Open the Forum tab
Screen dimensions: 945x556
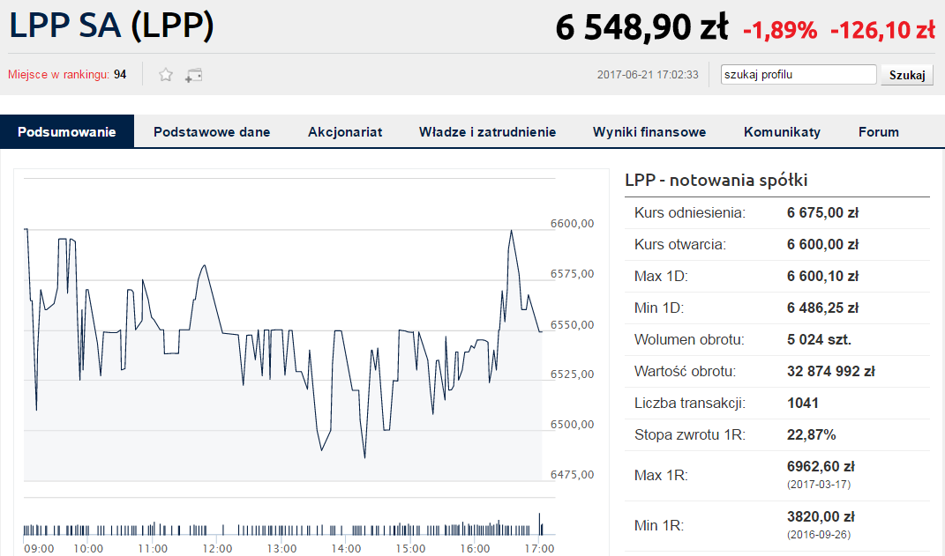point(878,132)
